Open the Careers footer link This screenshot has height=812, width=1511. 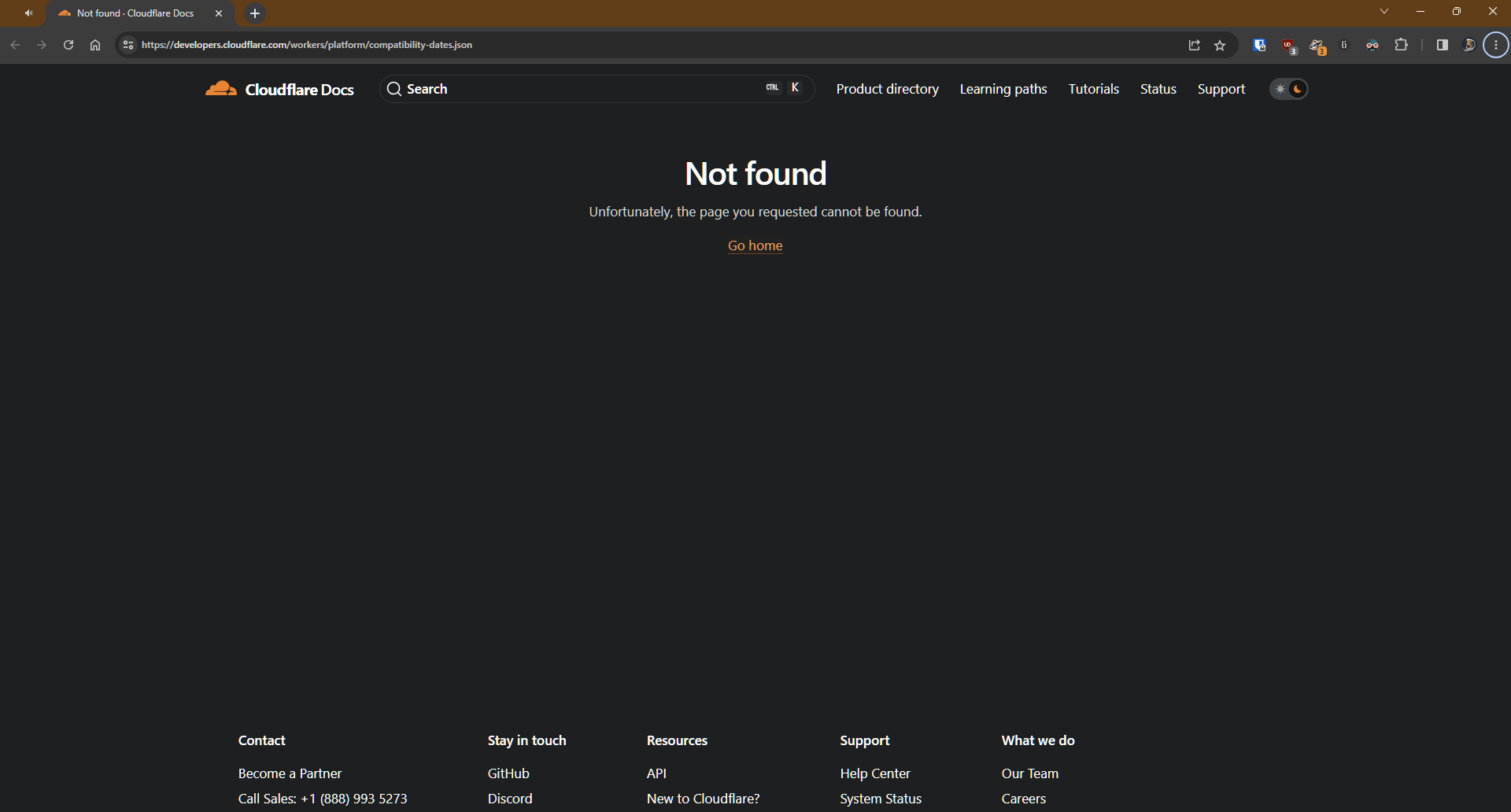pyautogui.click(x=1024, y=799)
